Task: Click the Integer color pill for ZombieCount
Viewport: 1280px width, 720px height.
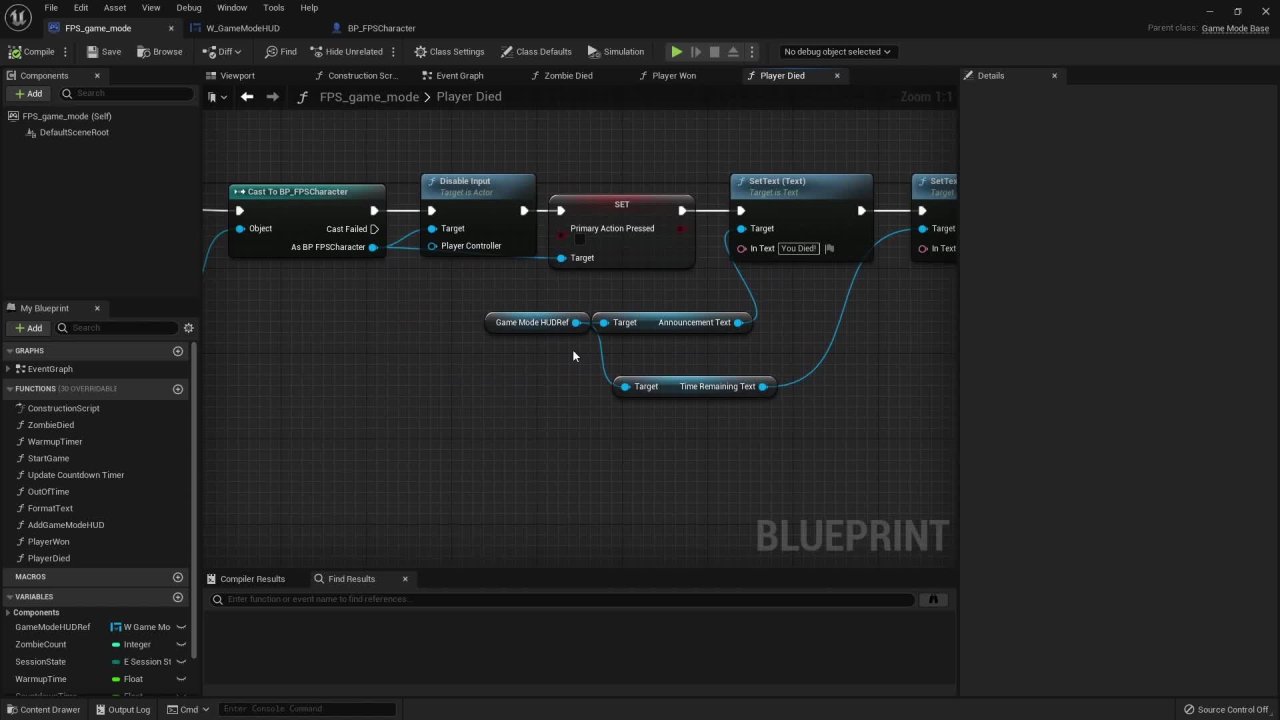Action: 116,645
